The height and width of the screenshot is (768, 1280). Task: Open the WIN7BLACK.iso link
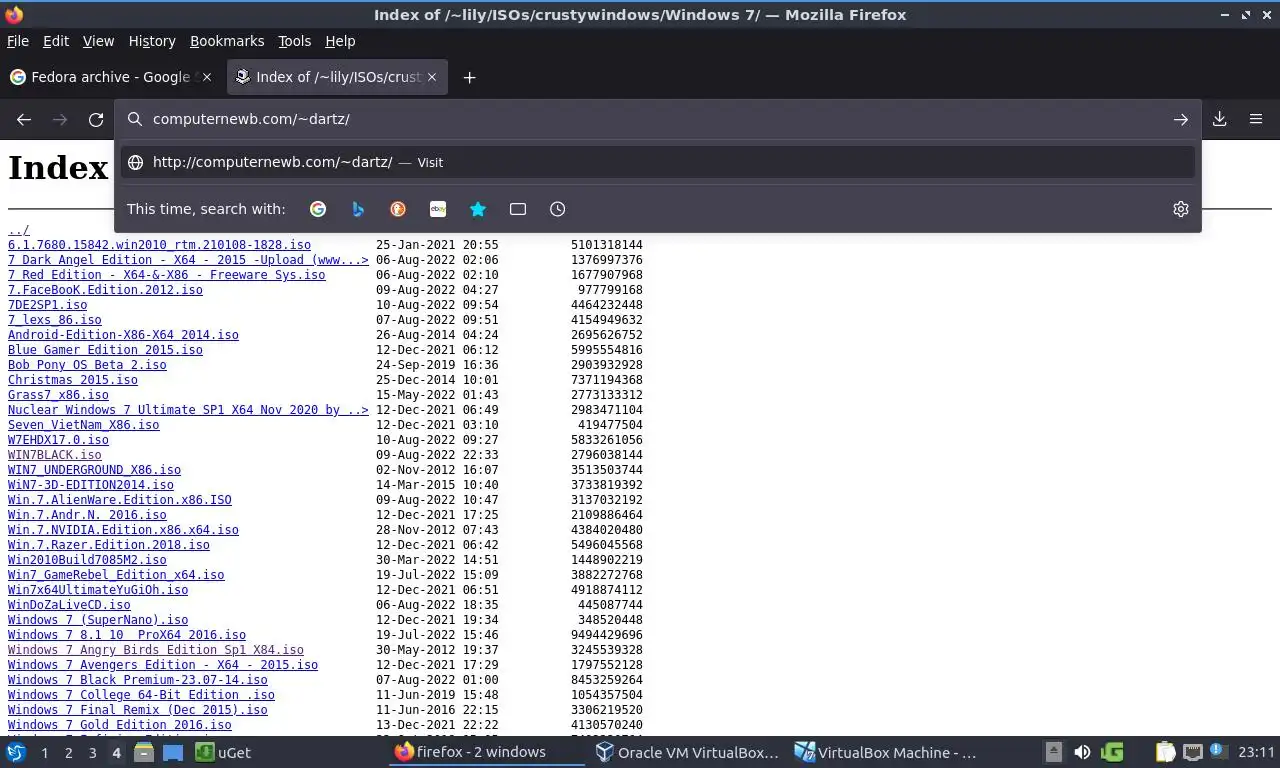click(x=55, y=455)
